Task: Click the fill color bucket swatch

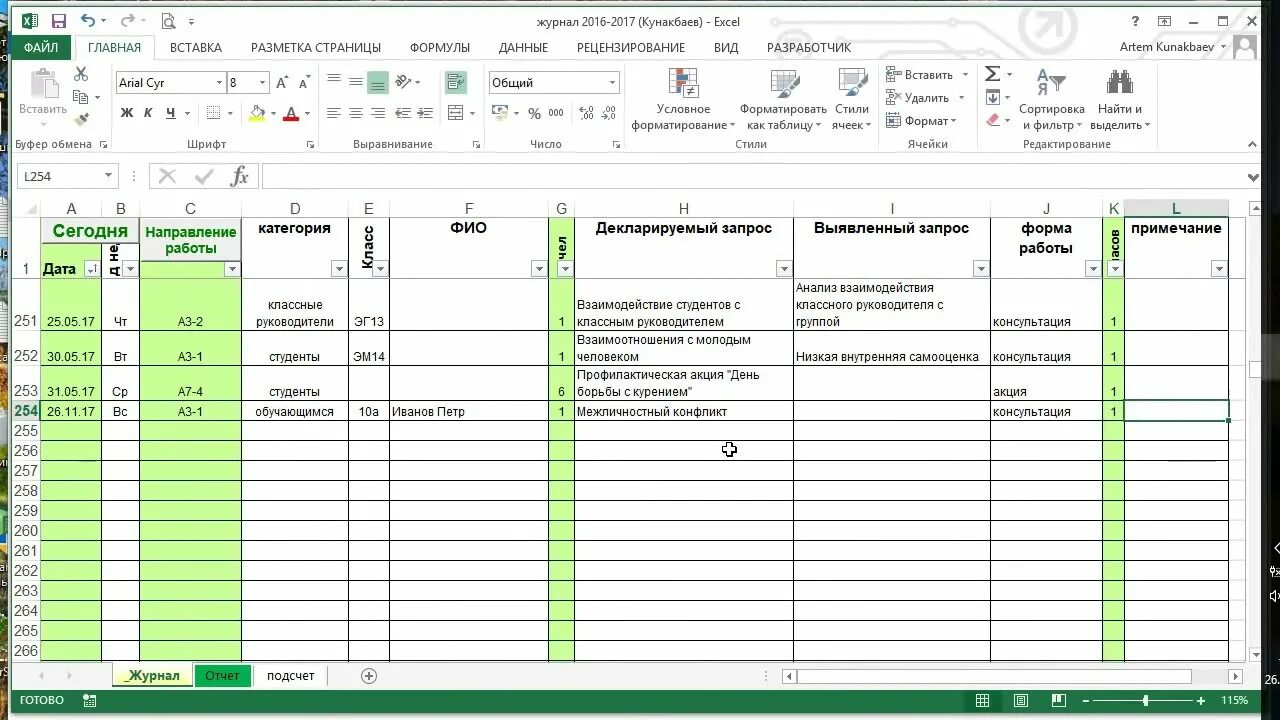Action: [258, 113]
